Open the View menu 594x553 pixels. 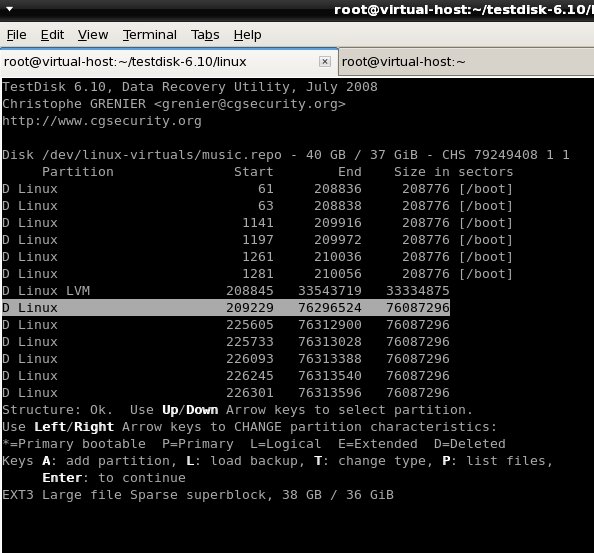pos(93,35)
